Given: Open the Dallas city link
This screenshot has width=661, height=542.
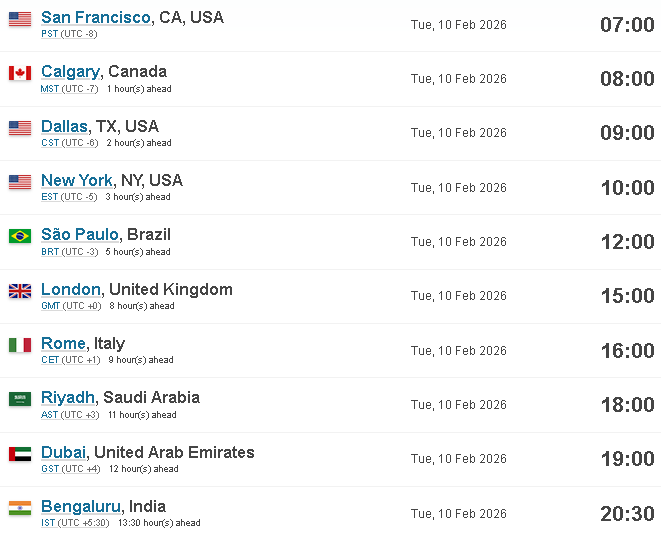Looking at the screenshot, I should click(x=64, y=126).
